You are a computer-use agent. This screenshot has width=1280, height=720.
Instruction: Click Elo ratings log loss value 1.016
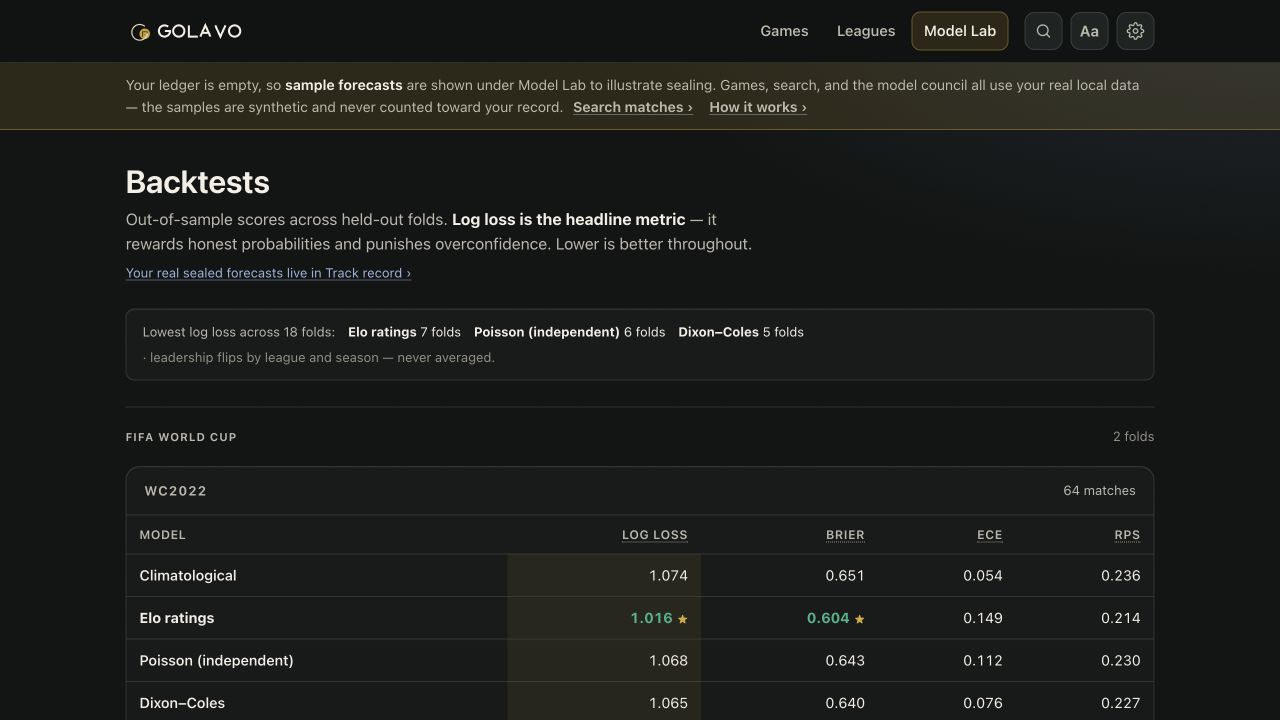(651, 618)
